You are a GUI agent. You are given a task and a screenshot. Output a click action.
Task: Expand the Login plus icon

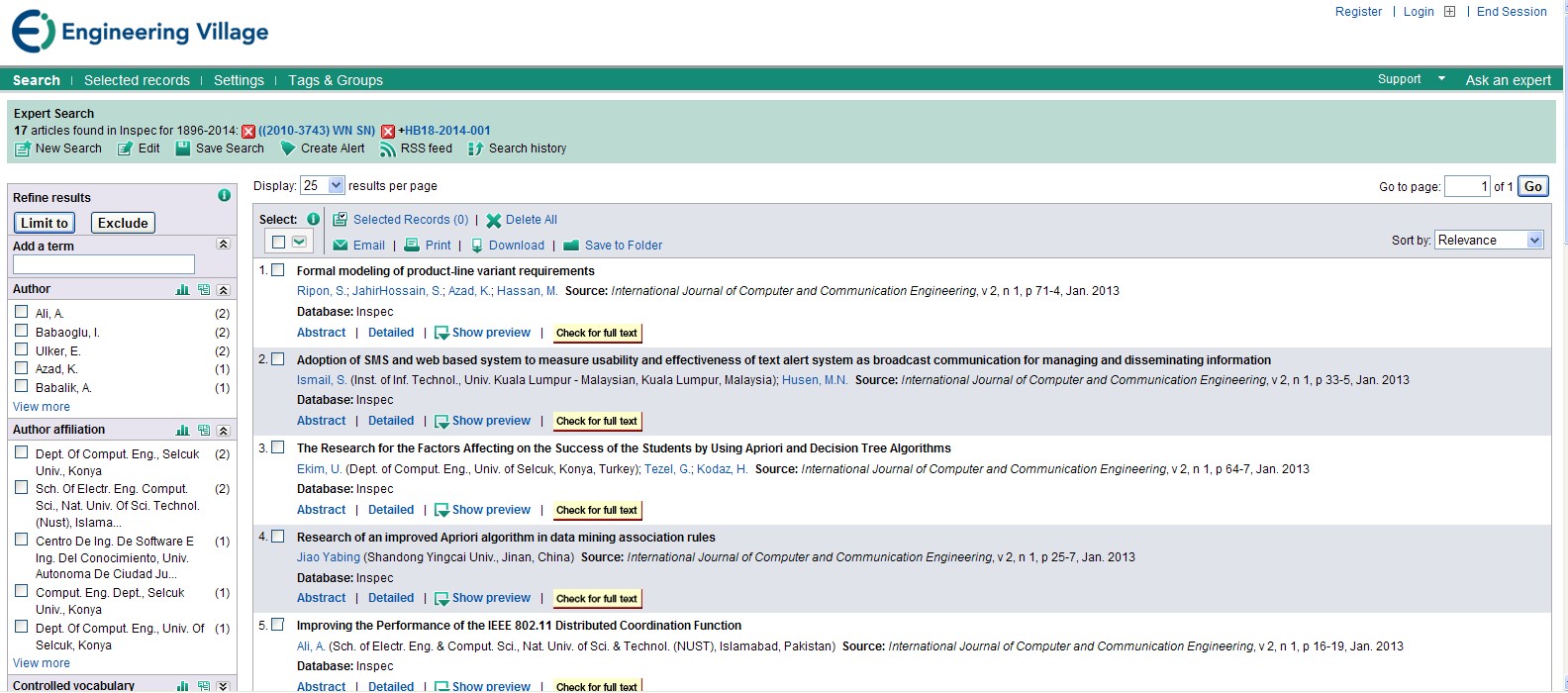pos(1449,12)
